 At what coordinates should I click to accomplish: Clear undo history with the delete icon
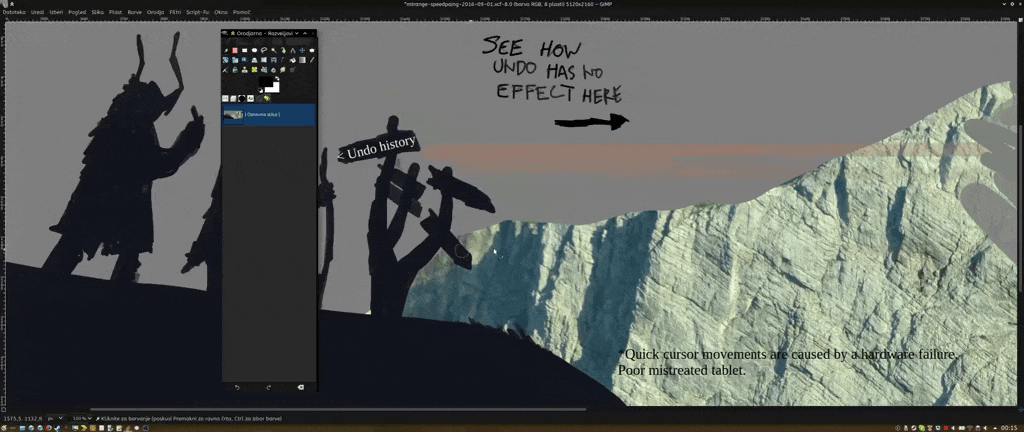tap(300, 386)
